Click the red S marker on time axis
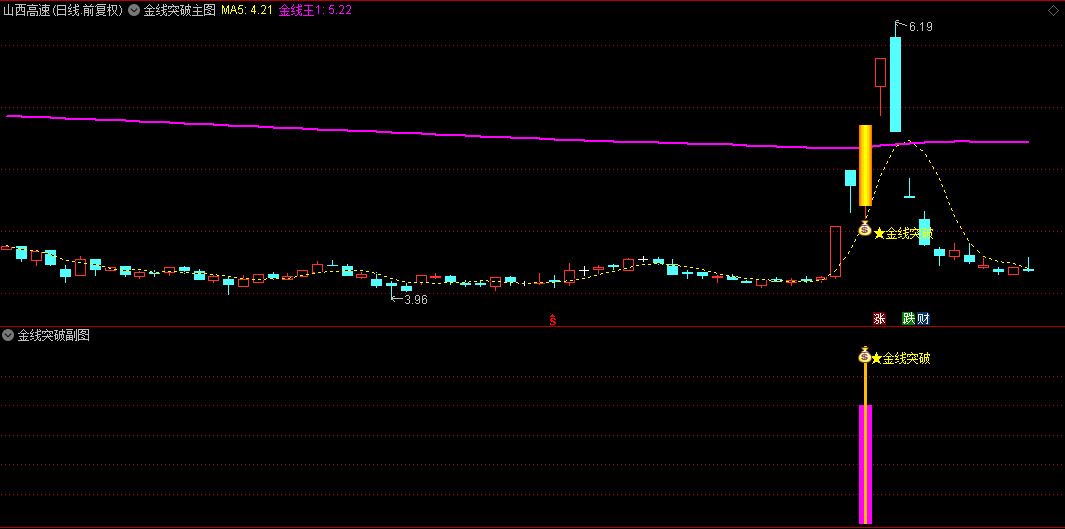 point(553,320)
